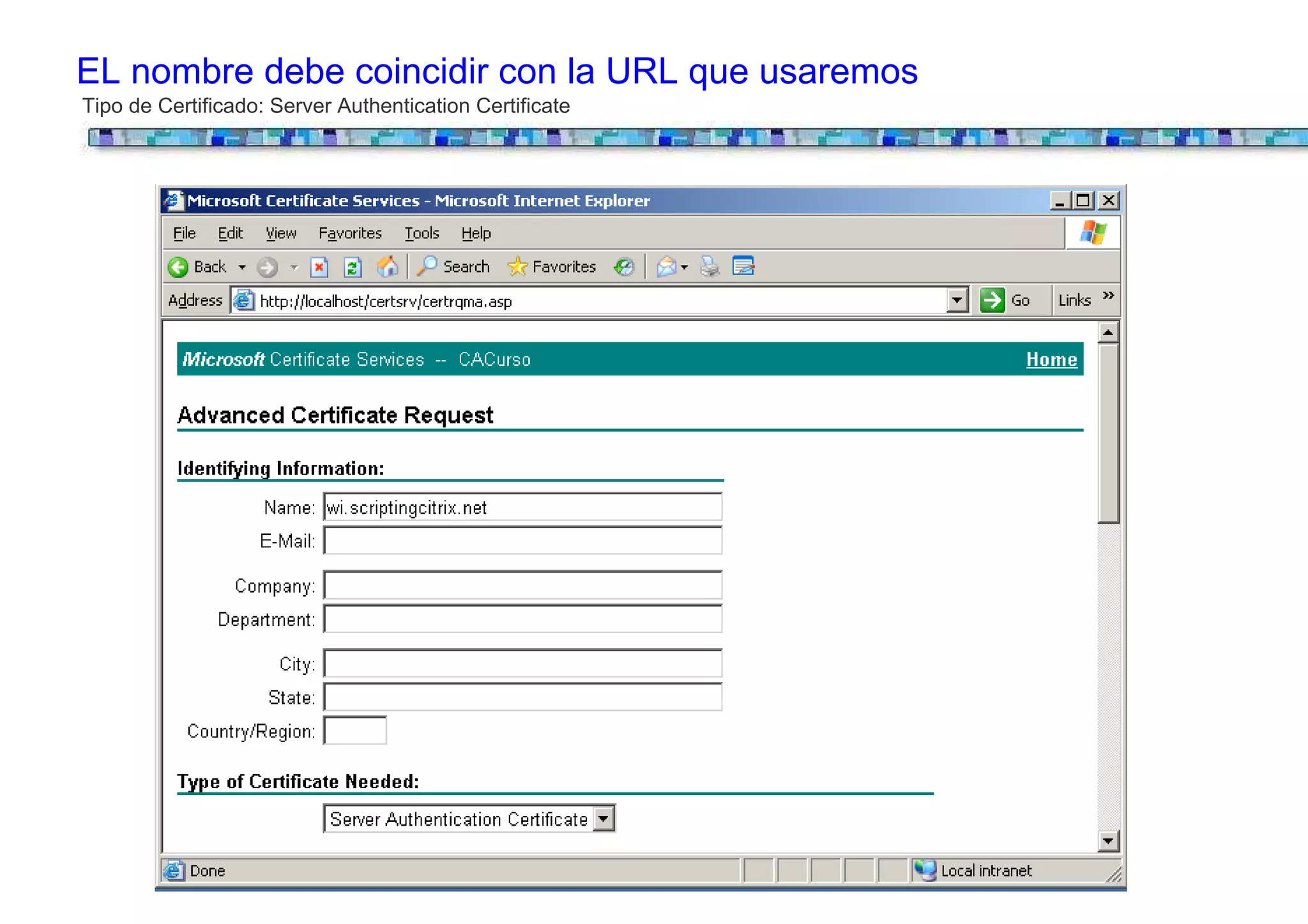
Task: Open the View menu
Action: 281,233
